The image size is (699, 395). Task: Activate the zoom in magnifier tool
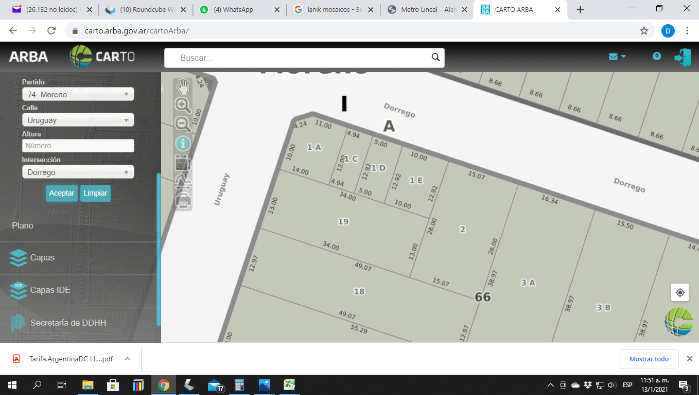click(183, 105)
